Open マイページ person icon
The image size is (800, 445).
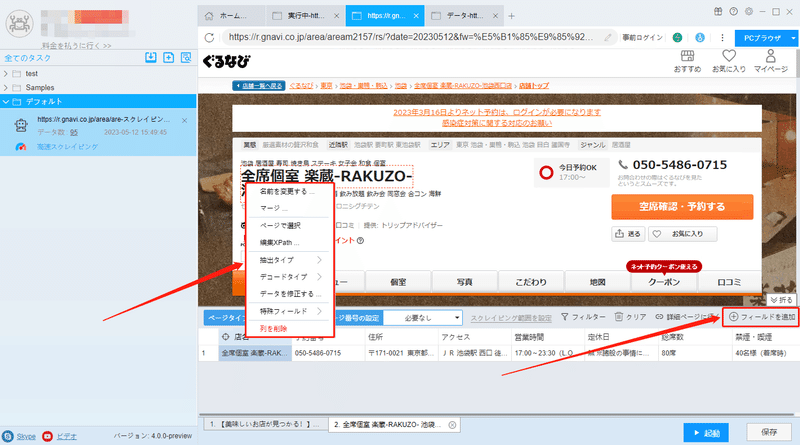pos(770,61)
